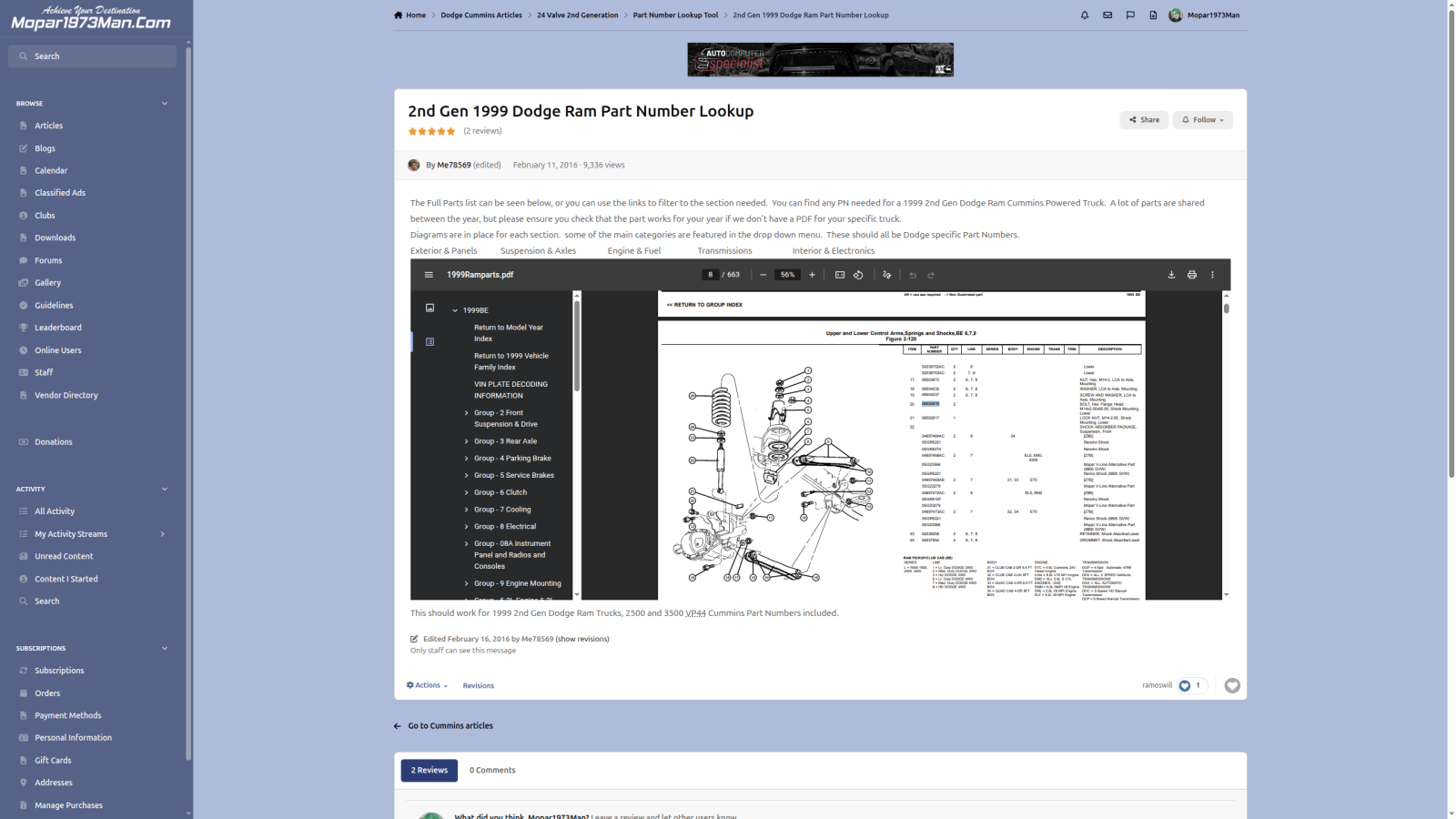Like the article with heart button
1456x819 pixels.
(x=1232, y=686)
